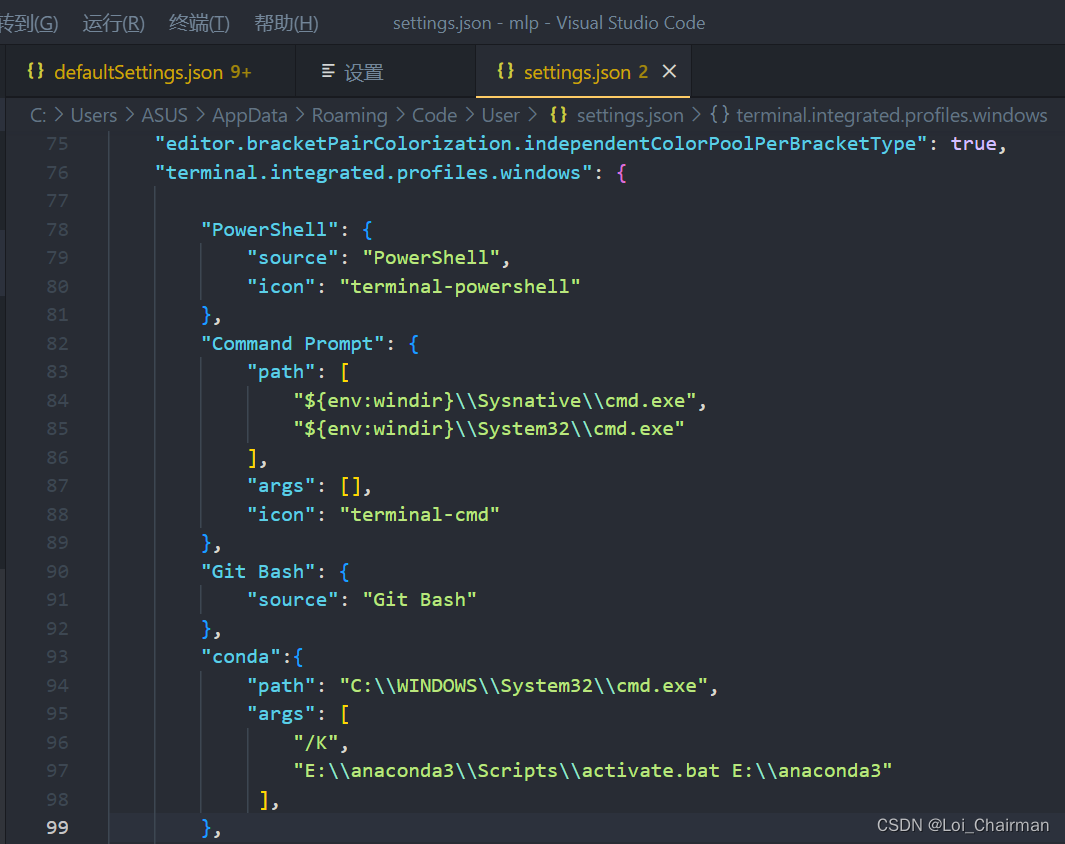Screen dimensions: 1065x844
Task: Click the "Command Prompt" key text
Action: [293, 344]
